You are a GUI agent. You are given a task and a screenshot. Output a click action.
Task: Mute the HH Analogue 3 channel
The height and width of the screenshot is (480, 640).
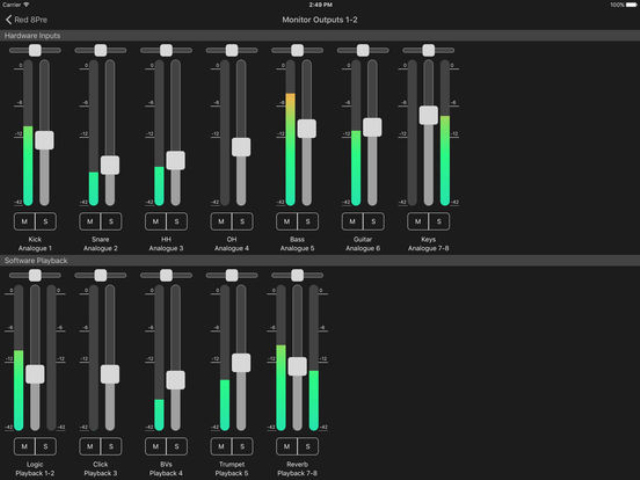pos(156,221)
